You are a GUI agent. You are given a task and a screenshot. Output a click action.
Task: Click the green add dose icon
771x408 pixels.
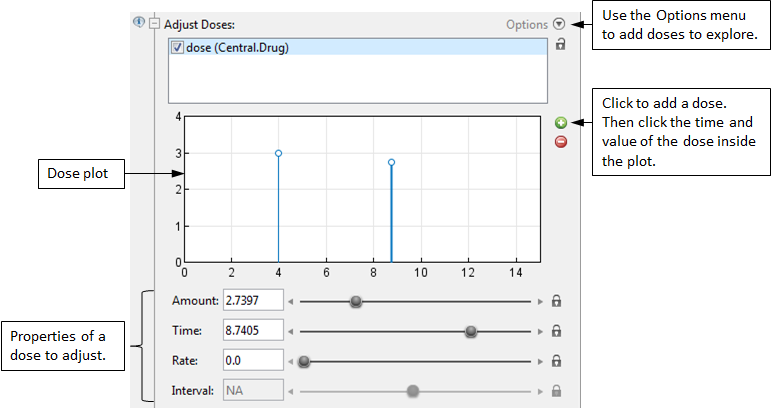[561, 123]
